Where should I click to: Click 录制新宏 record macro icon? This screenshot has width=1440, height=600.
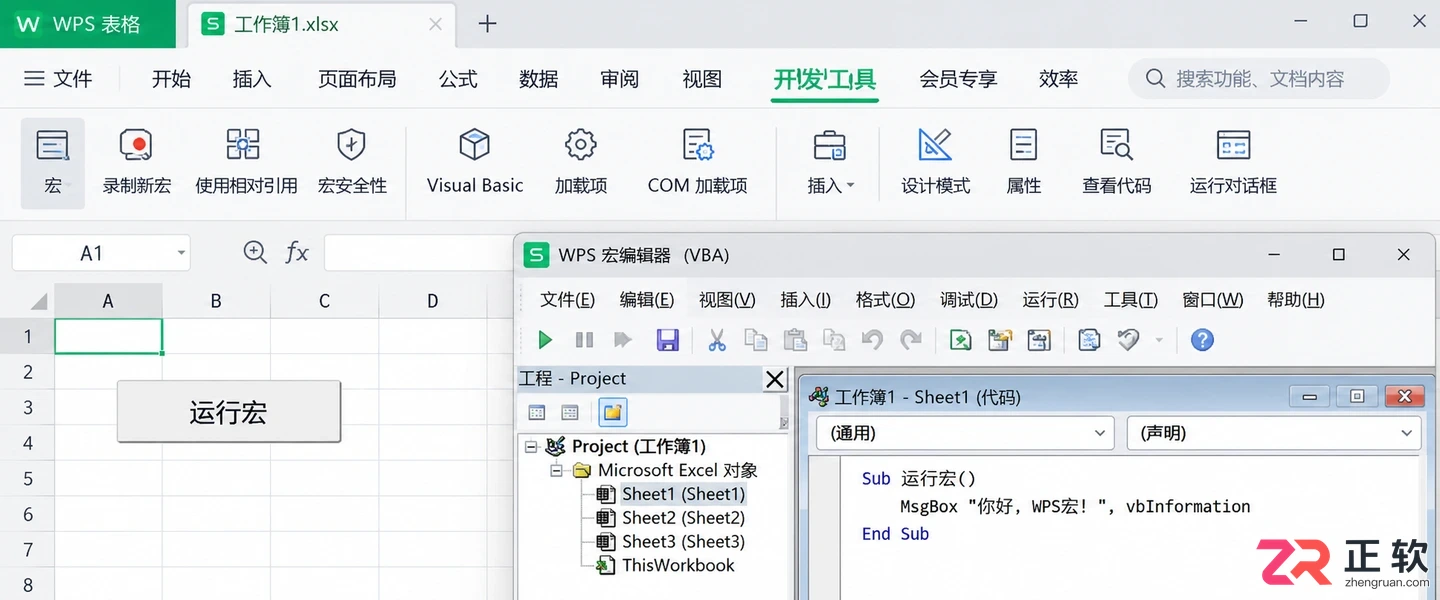click(136, 146)
